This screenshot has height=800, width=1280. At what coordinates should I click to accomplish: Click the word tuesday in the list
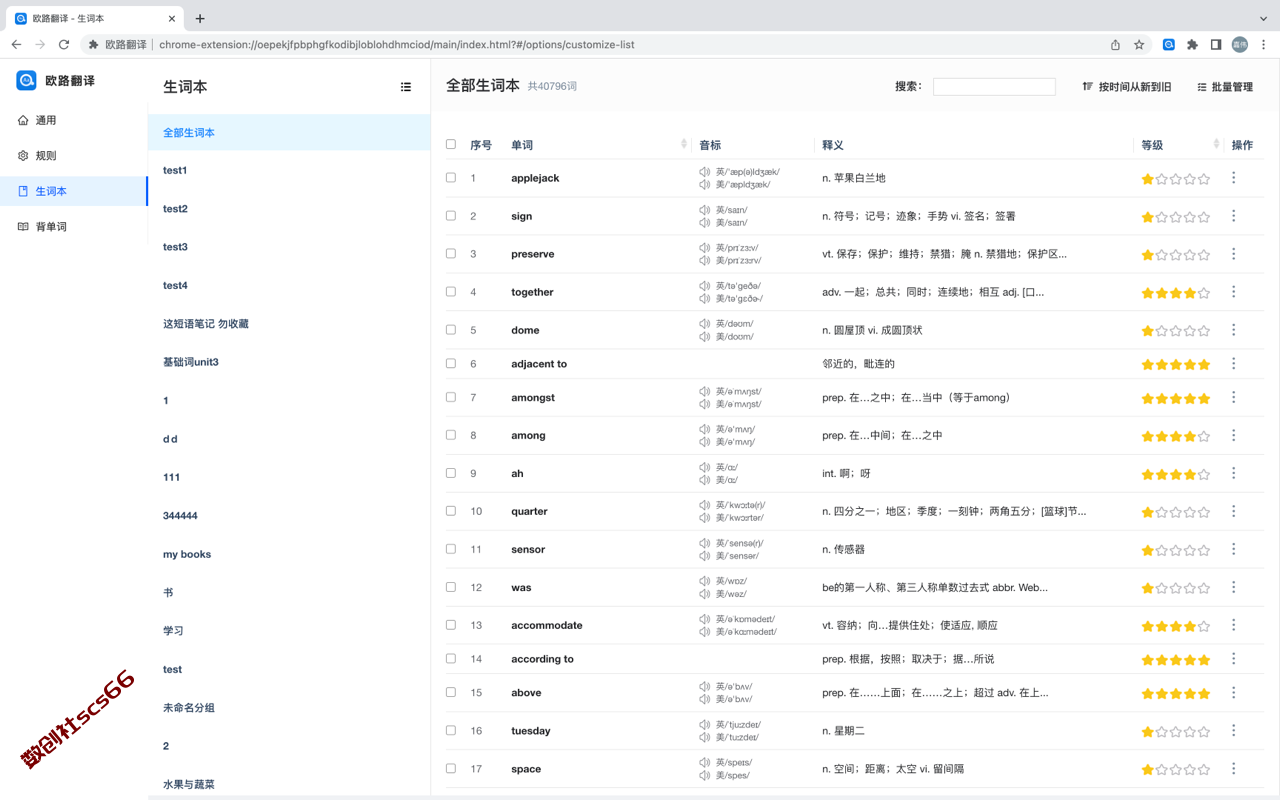point(531,731)
